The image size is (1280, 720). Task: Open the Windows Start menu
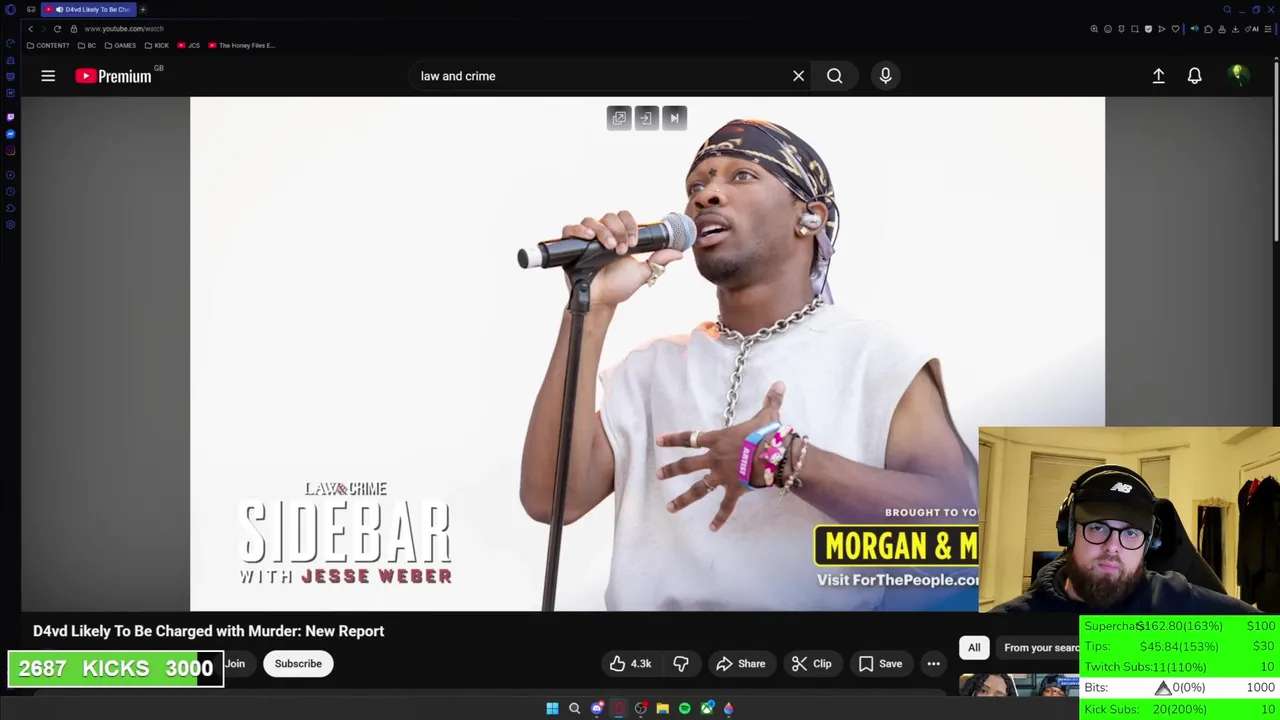pos(552,708)
